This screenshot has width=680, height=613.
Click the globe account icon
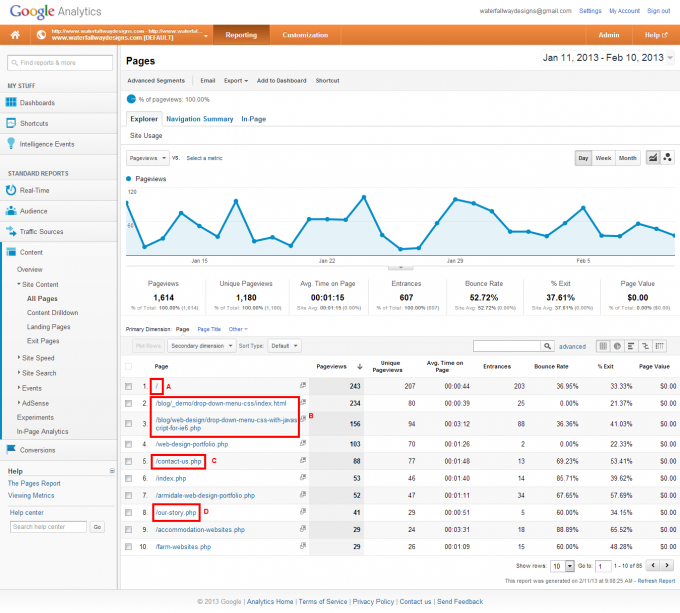point(41,35)
